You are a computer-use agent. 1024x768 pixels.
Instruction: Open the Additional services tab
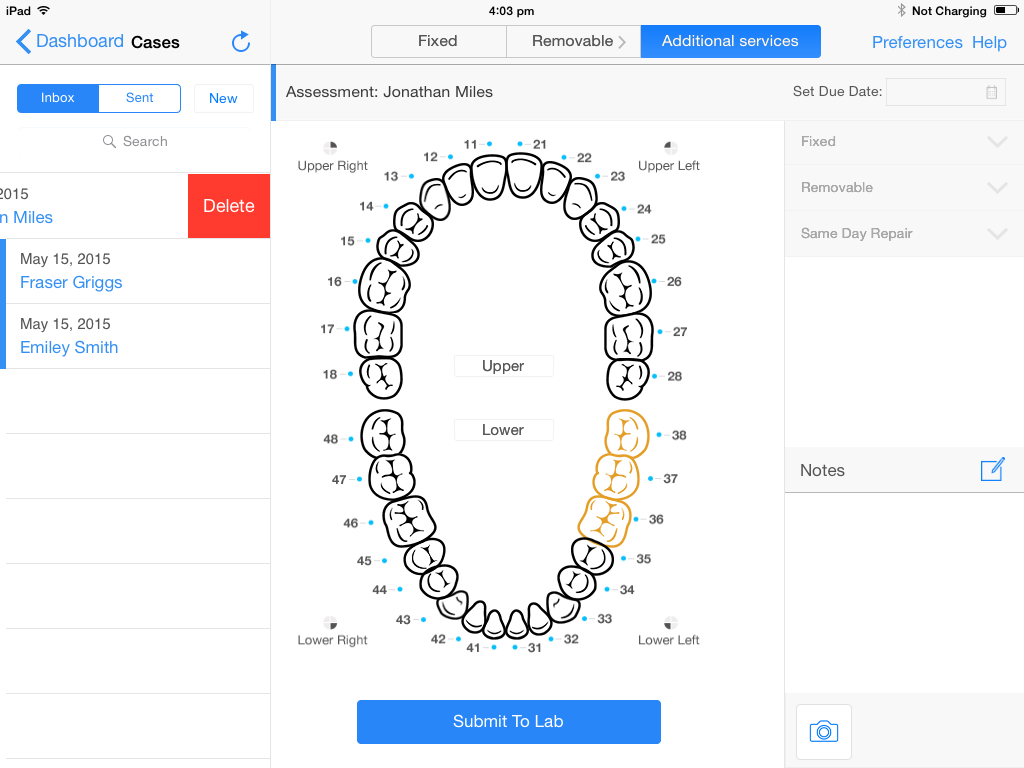pos(730,41)
